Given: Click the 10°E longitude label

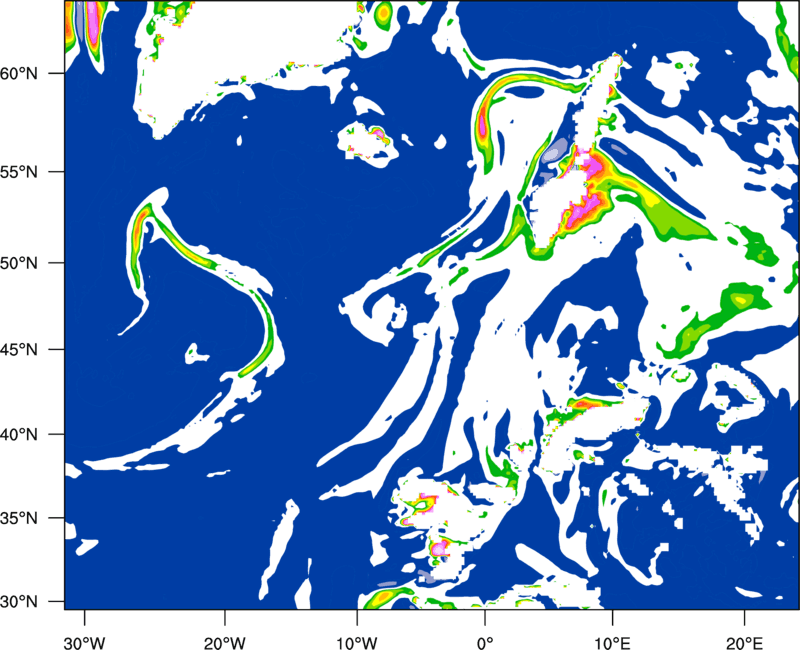Looking at the screenshot, I should tap(612, 643).
